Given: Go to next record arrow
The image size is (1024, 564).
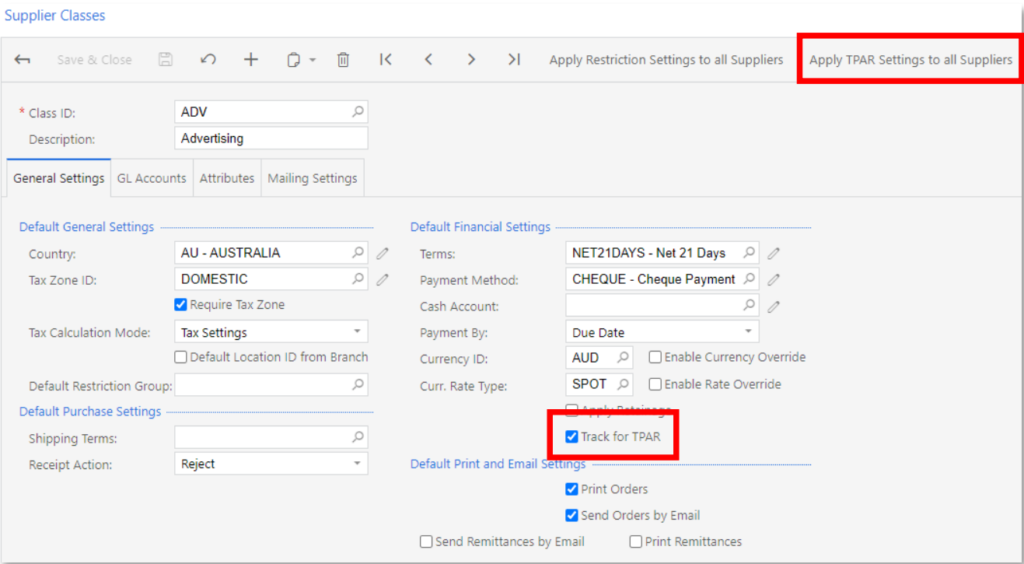Looking at the screenshot, I should pyautogui.click(x=471, y=59).
